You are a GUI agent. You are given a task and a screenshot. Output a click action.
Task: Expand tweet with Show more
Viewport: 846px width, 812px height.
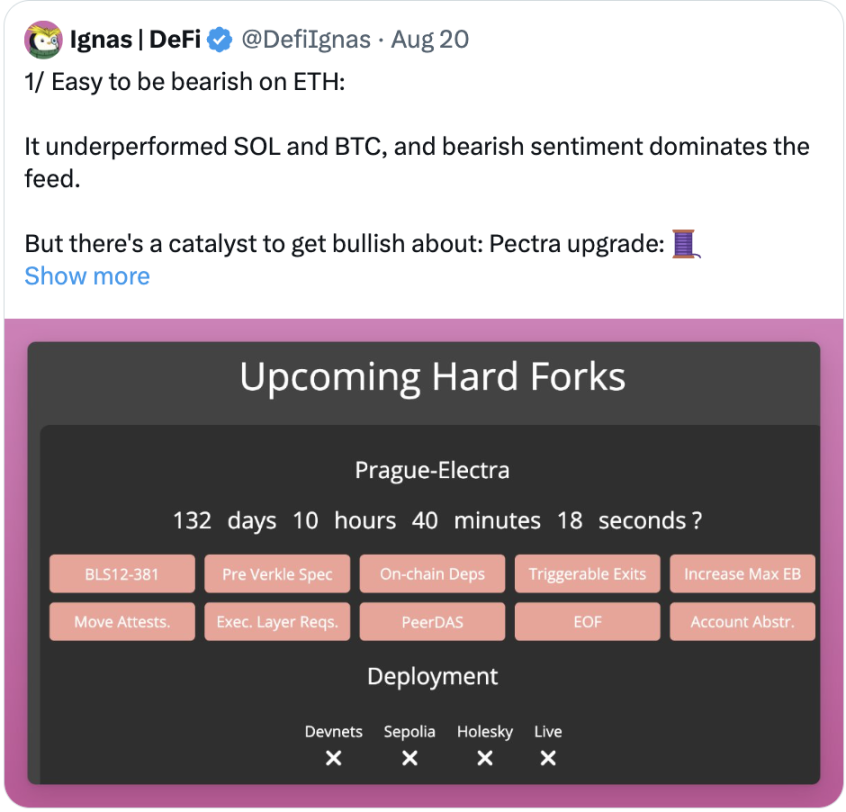point(87,277)
